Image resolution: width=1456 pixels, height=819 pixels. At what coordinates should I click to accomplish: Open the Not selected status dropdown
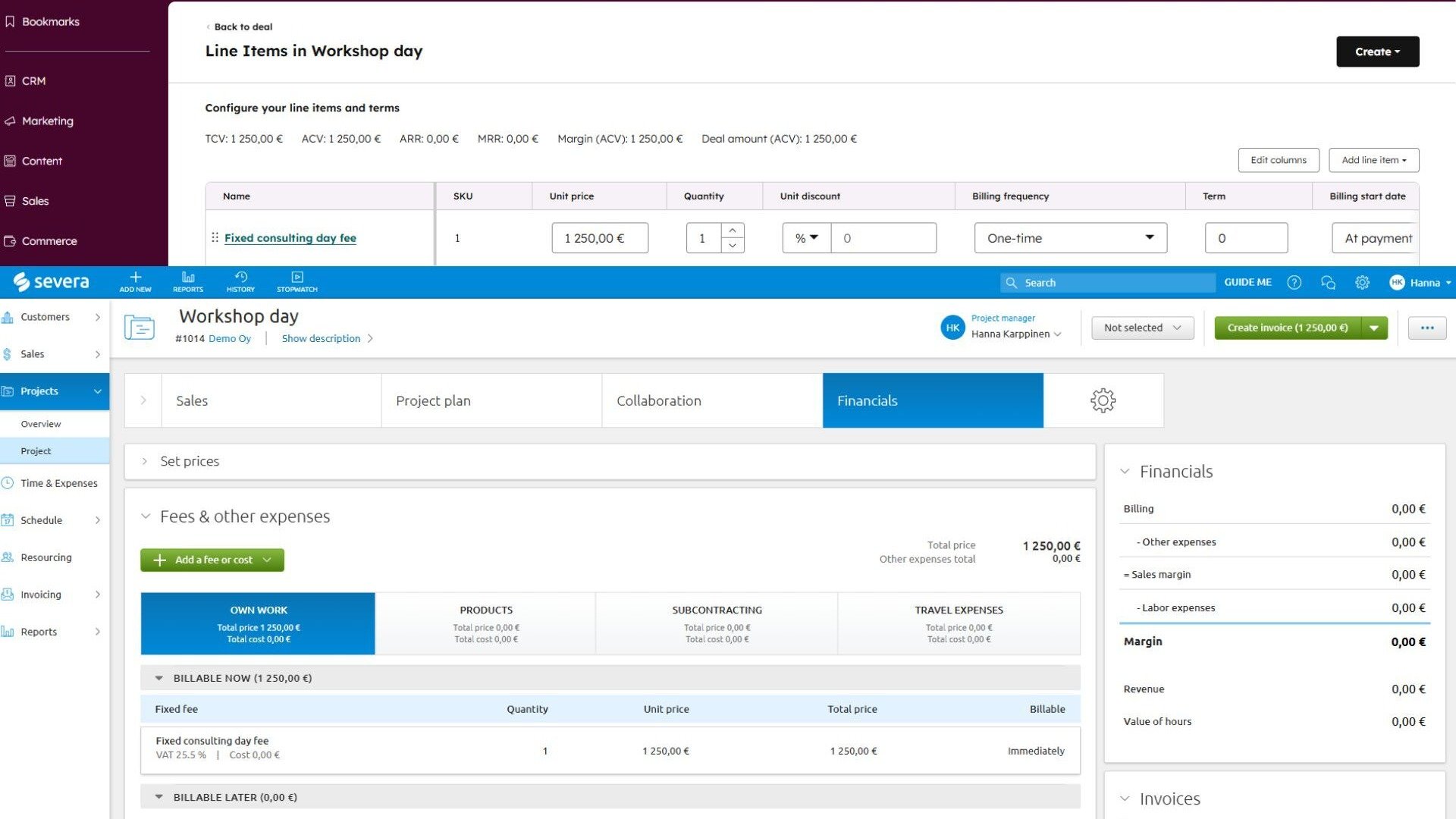[x=1142, y=328]
